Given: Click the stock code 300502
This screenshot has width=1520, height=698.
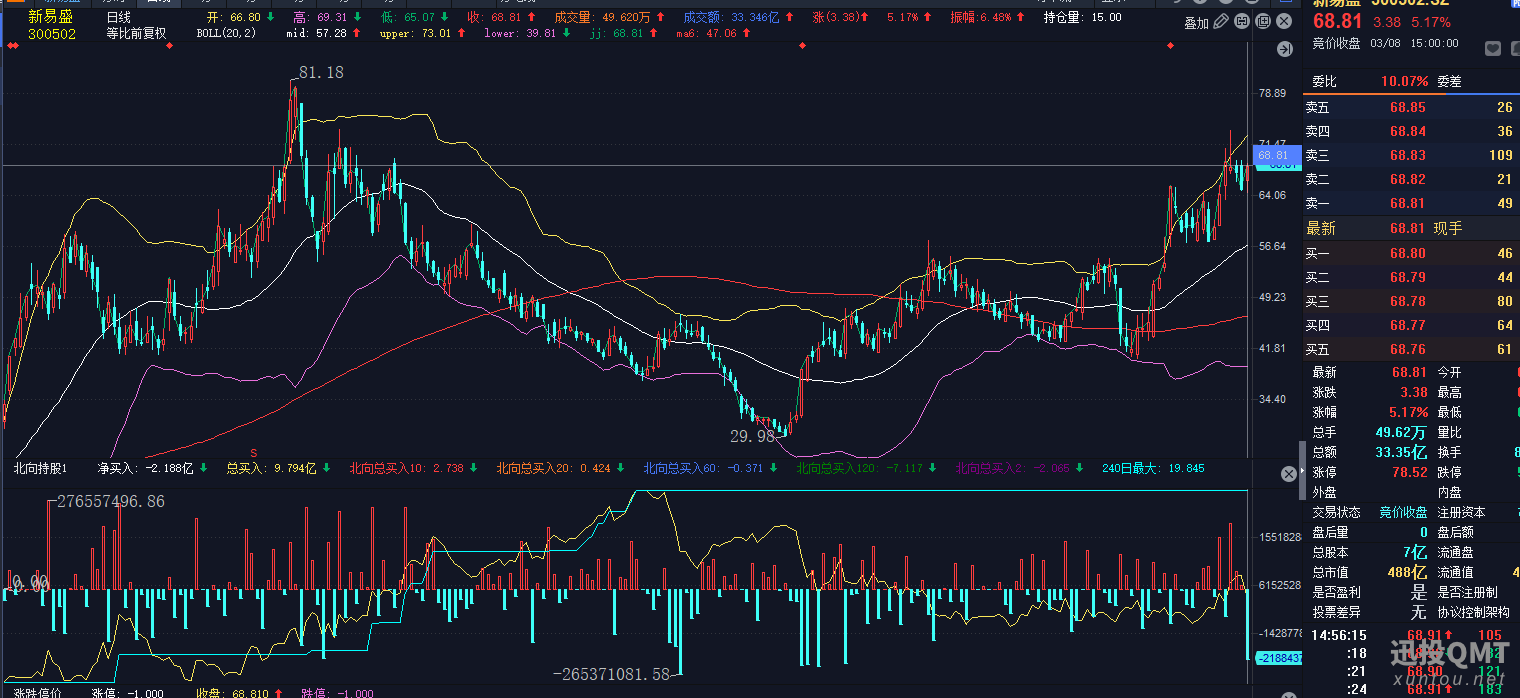Looking at the screenshot, I should click(x=50, y=33).
